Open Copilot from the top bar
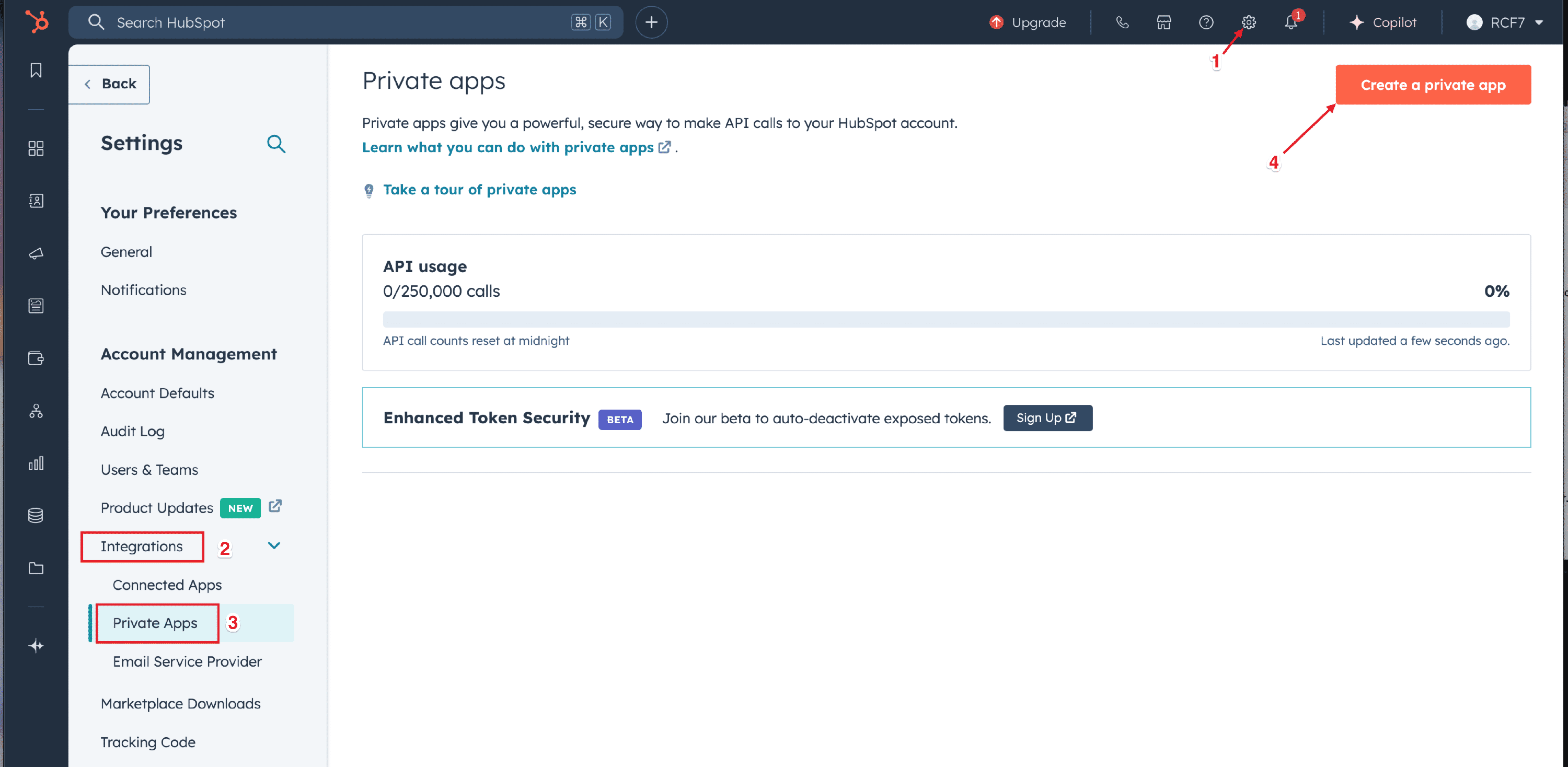This screenshot has width=1568, height=767. 1382,22
